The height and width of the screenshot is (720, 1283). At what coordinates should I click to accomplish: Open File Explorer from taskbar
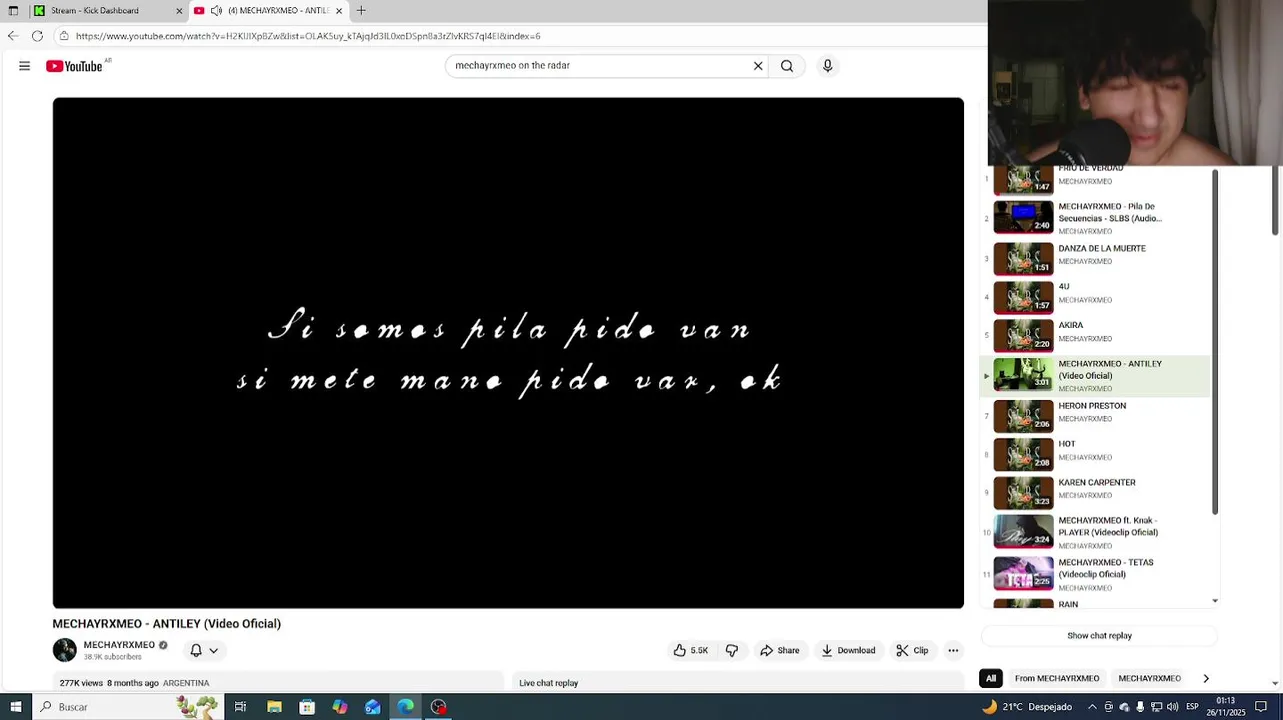click(x=274, y=707)
